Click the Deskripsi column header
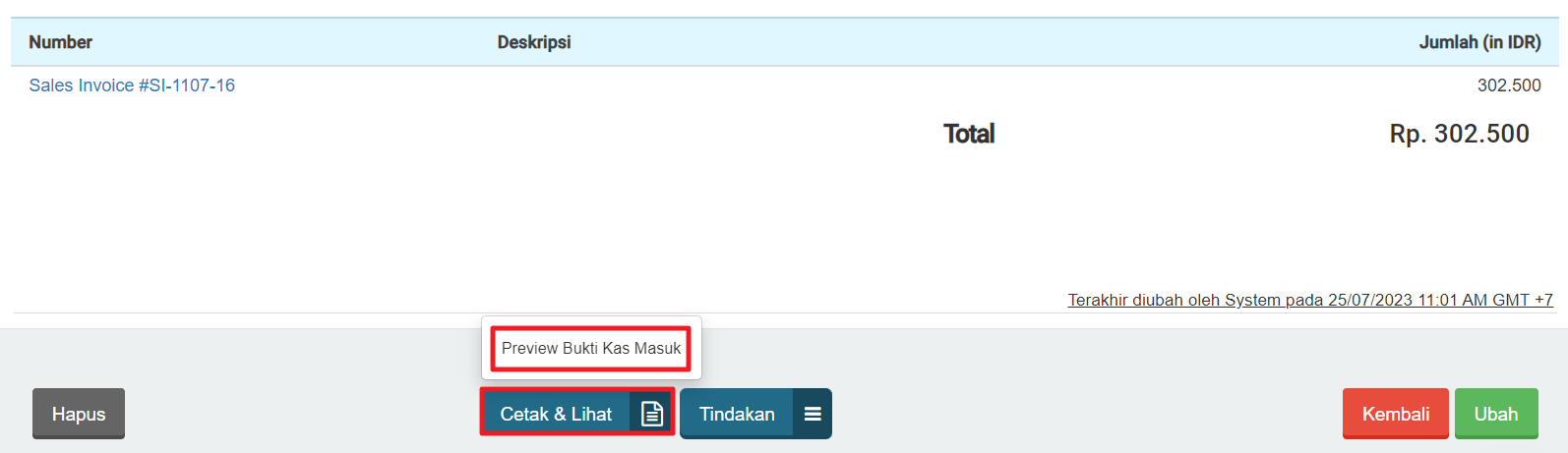 pyautogui.click(x=534, y=42)
